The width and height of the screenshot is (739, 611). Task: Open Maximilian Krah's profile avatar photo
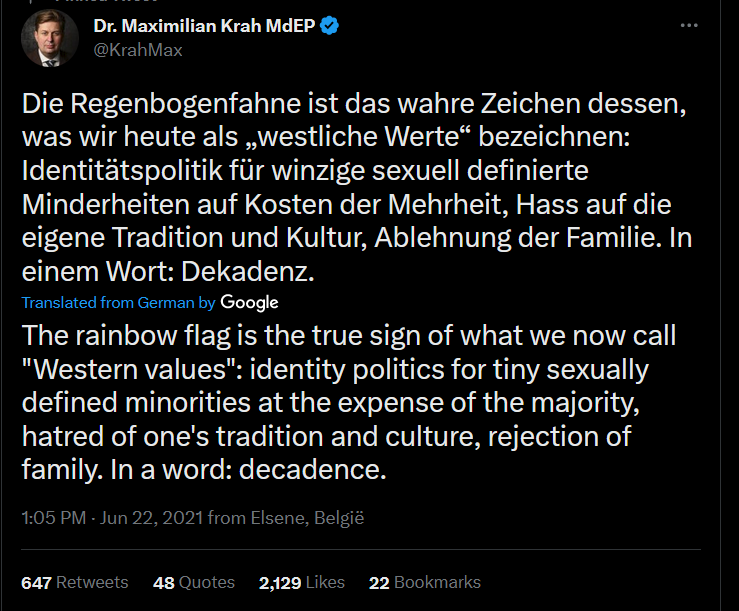pos(49,38)
